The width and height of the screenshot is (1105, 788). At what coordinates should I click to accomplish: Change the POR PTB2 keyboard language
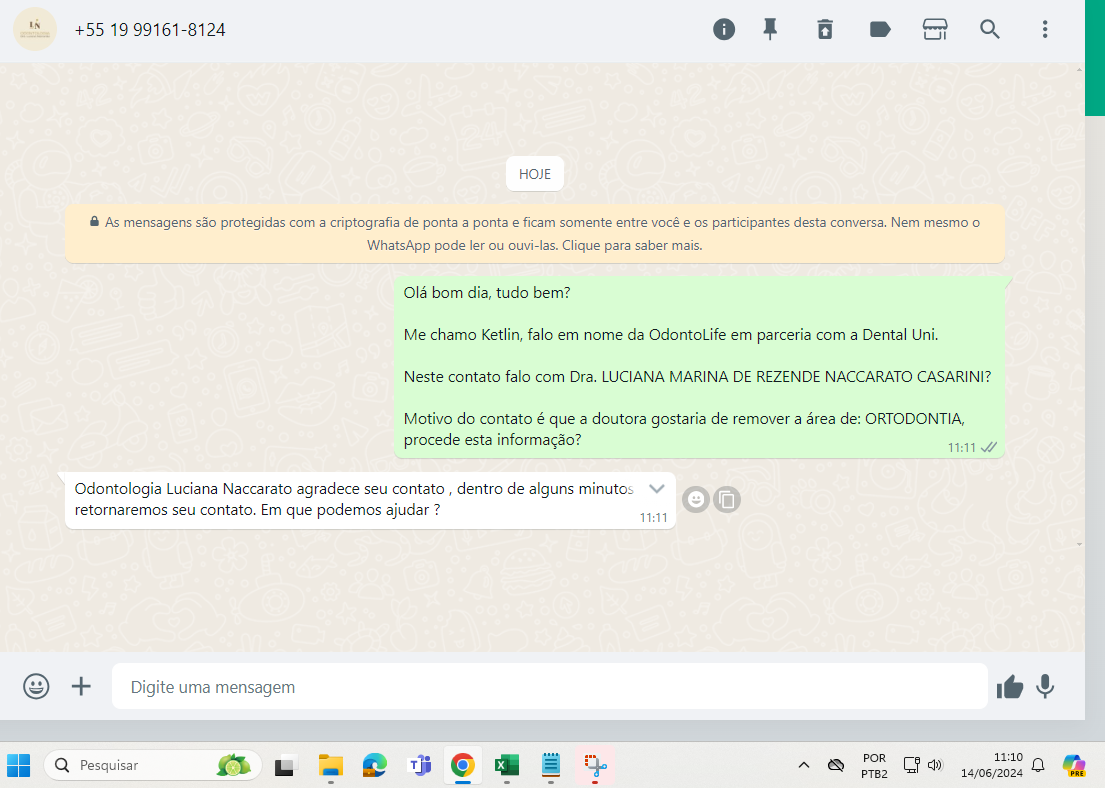click(875, 765)
